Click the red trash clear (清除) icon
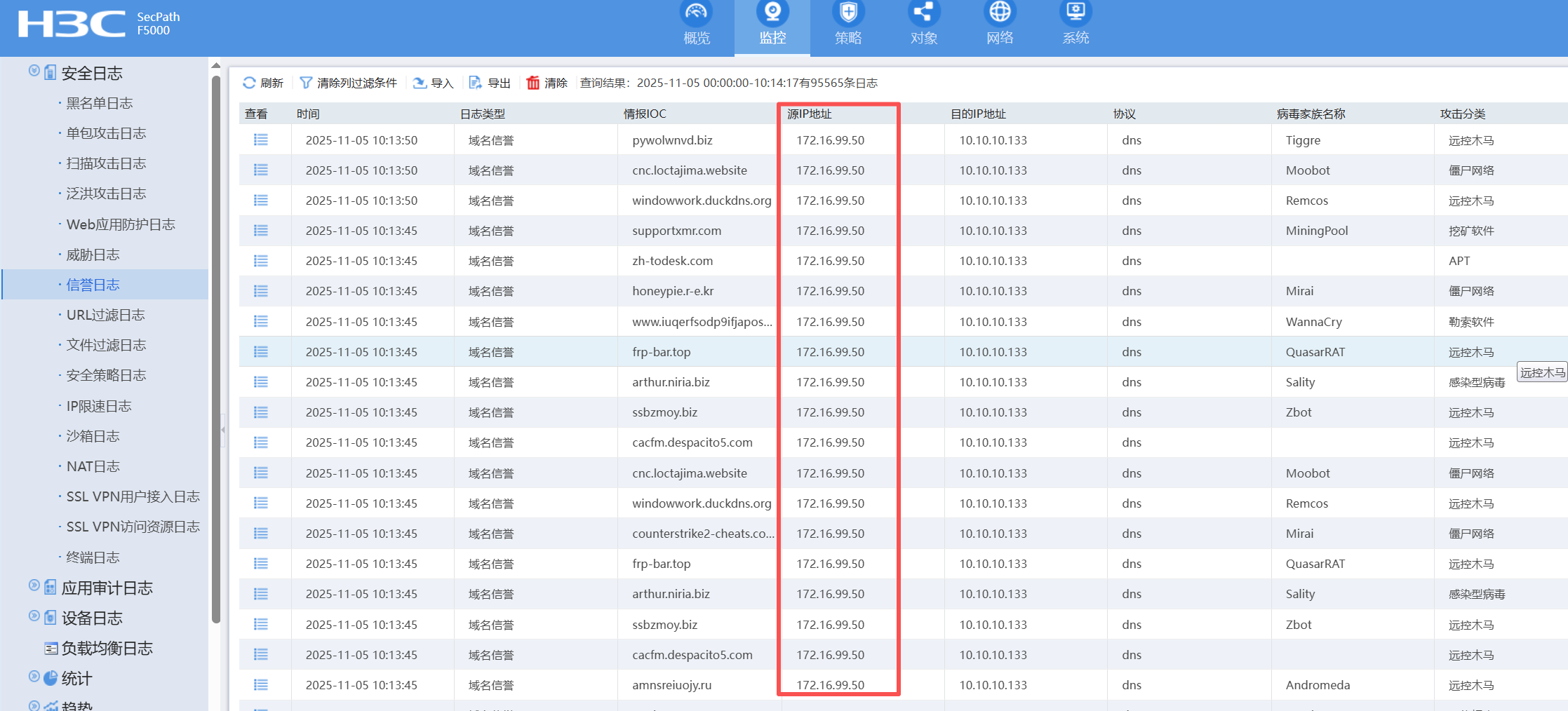The image size is (1568, 711). tap(533, 83)
